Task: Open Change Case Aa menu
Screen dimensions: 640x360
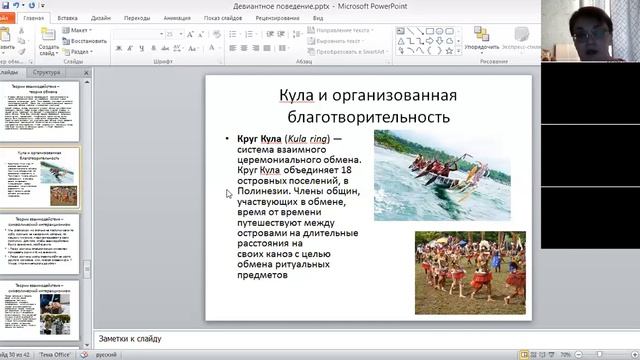Action: 192,48
